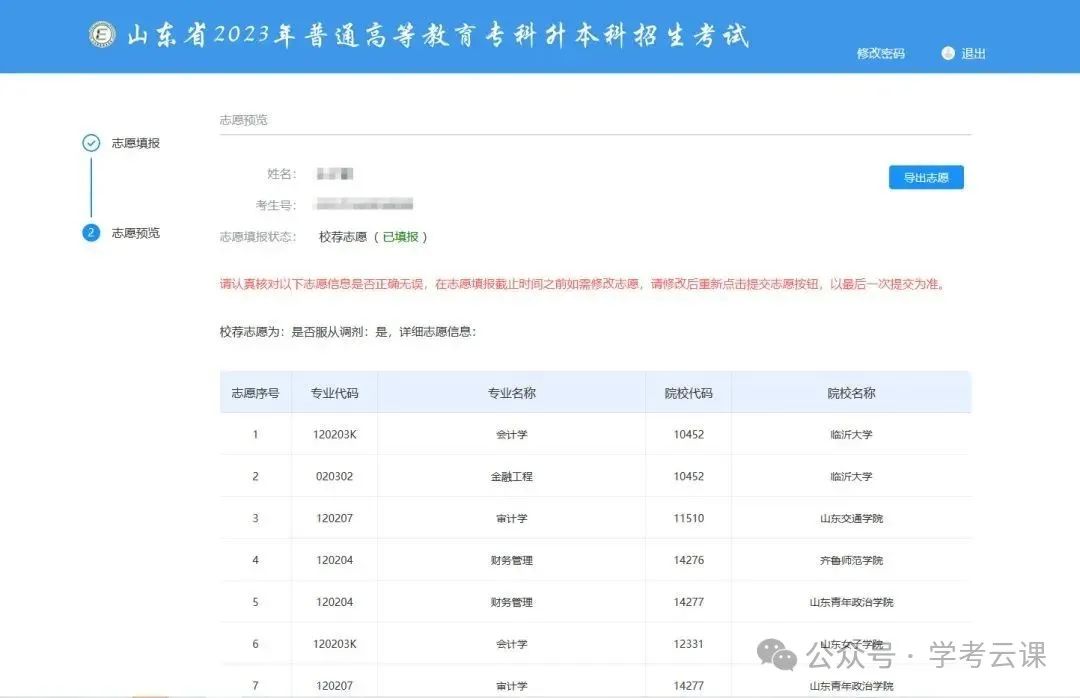
Task: Click the 专业名称 column header
Action: point(512,393)
